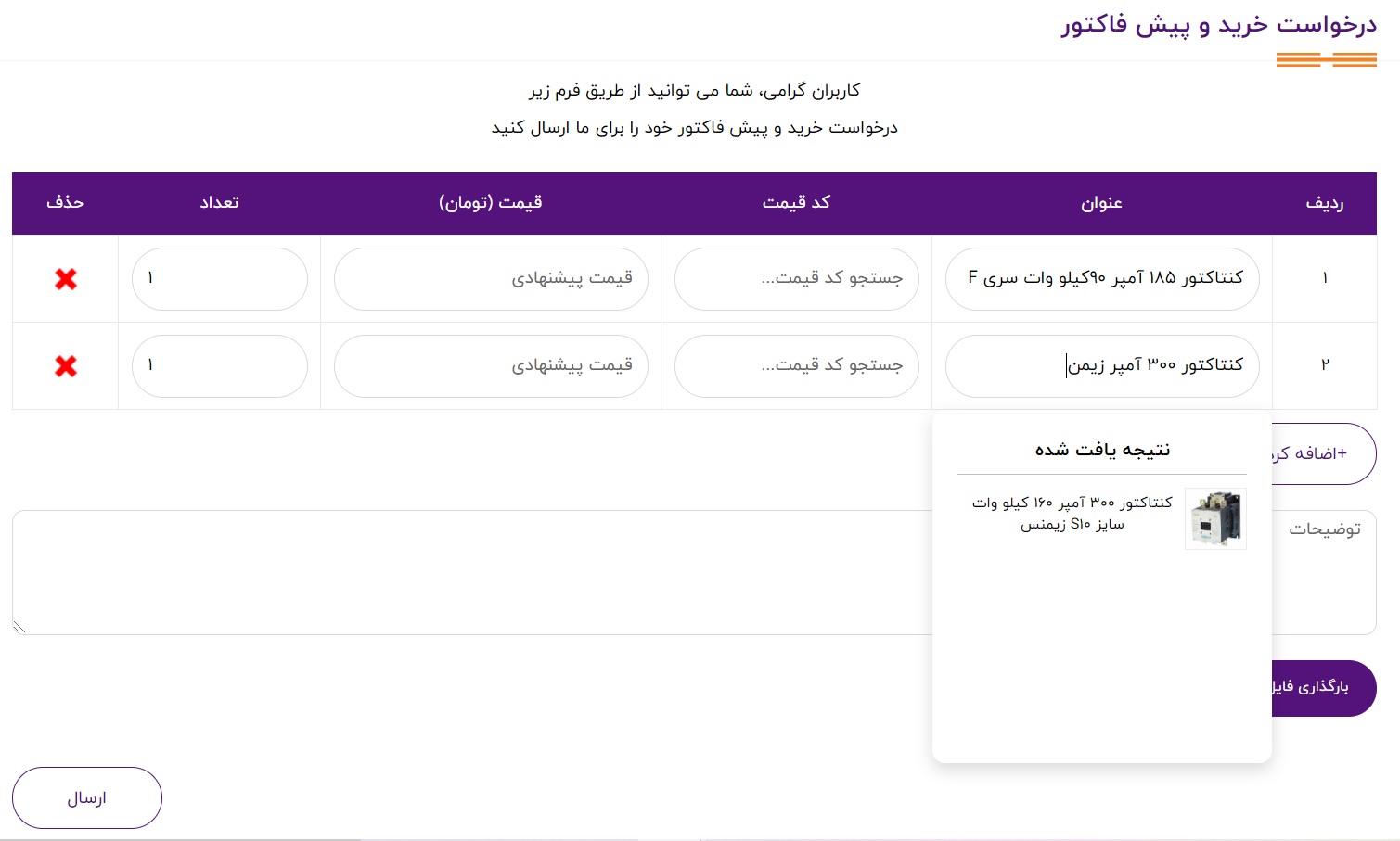Click the textarea resize handle

point(19,628)
